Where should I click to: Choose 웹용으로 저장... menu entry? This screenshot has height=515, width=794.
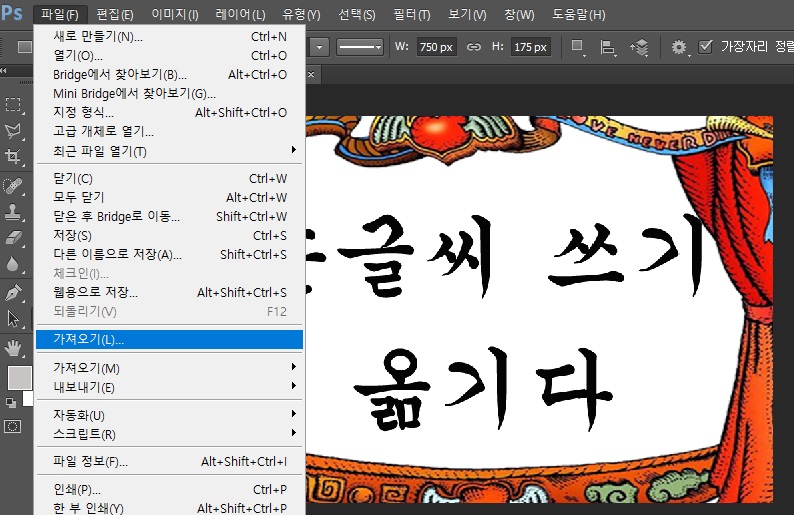170,292
